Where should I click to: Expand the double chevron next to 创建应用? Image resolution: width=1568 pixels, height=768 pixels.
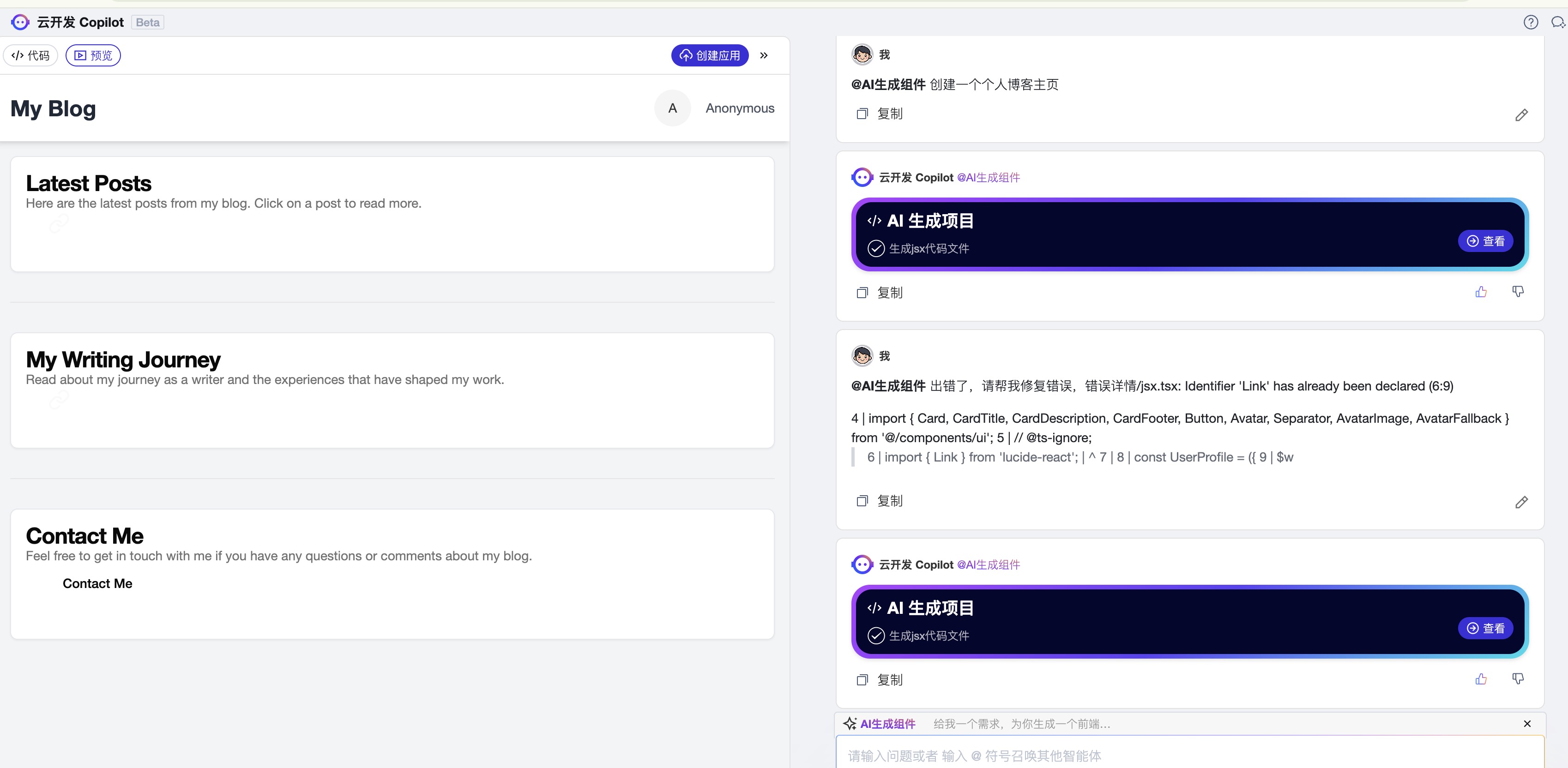(x=764, y=55)
